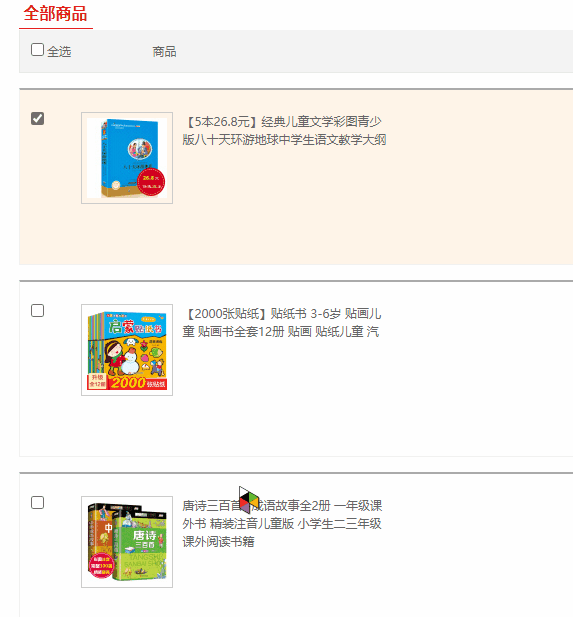Tick the 全选 select-all checkbox
The height and width of the screenshot is (617, 573).
pyautogui.click(x=37, y=50)
